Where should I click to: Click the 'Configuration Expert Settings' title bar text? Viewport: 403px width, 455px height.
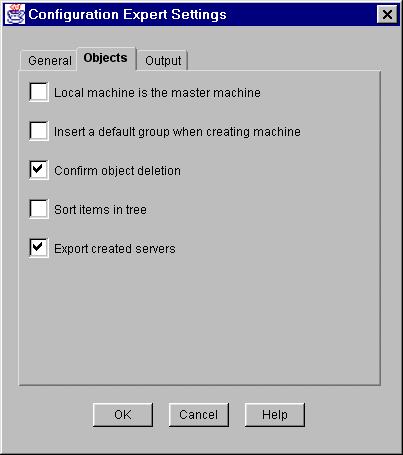coord(127,14)
